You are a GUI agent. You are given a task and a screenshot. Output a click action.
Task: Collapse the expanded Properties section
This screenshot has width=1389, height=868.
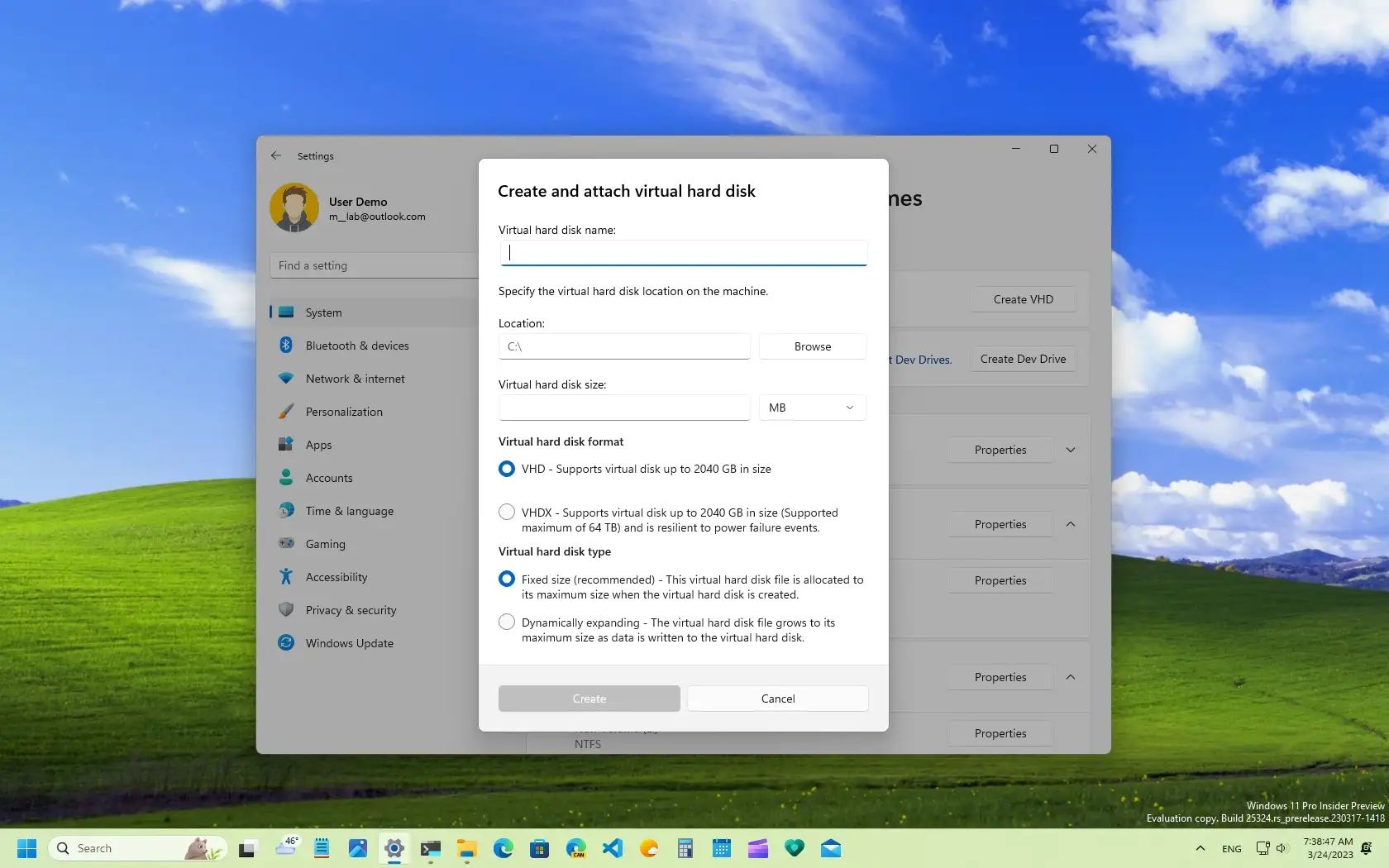tap(1070, 523)
